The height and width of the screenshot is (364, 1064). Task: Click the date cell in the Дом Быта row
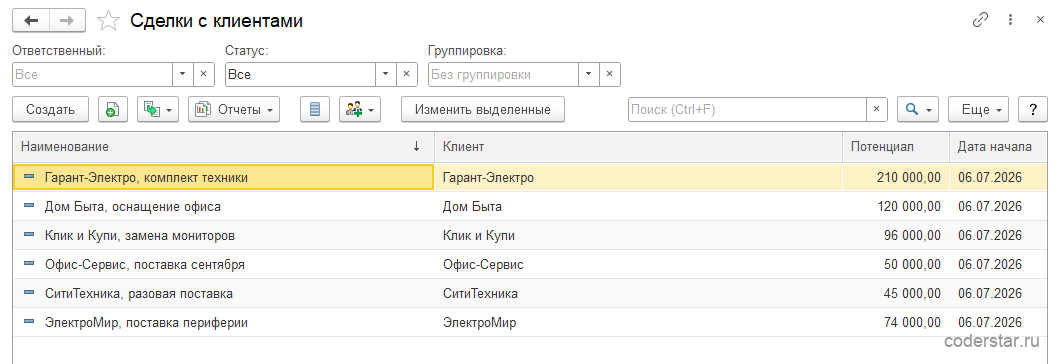pos(998,206)
